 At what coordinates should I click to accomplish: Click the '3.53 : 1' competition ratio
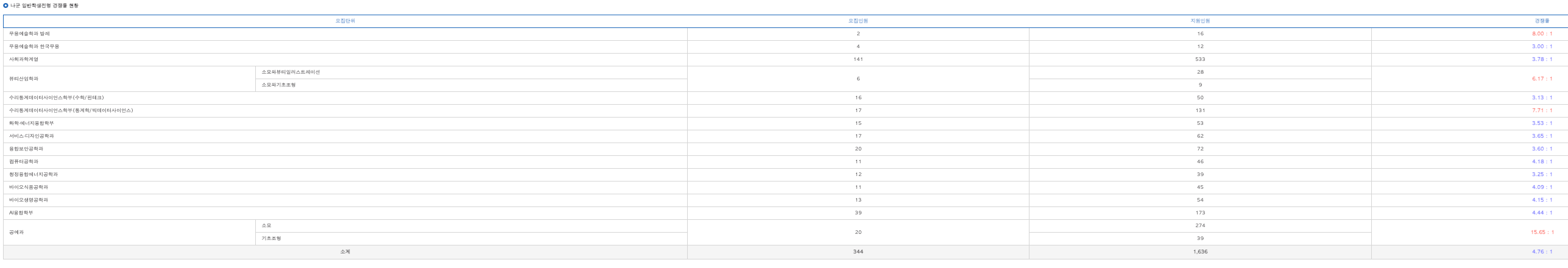pos(1542,123)
